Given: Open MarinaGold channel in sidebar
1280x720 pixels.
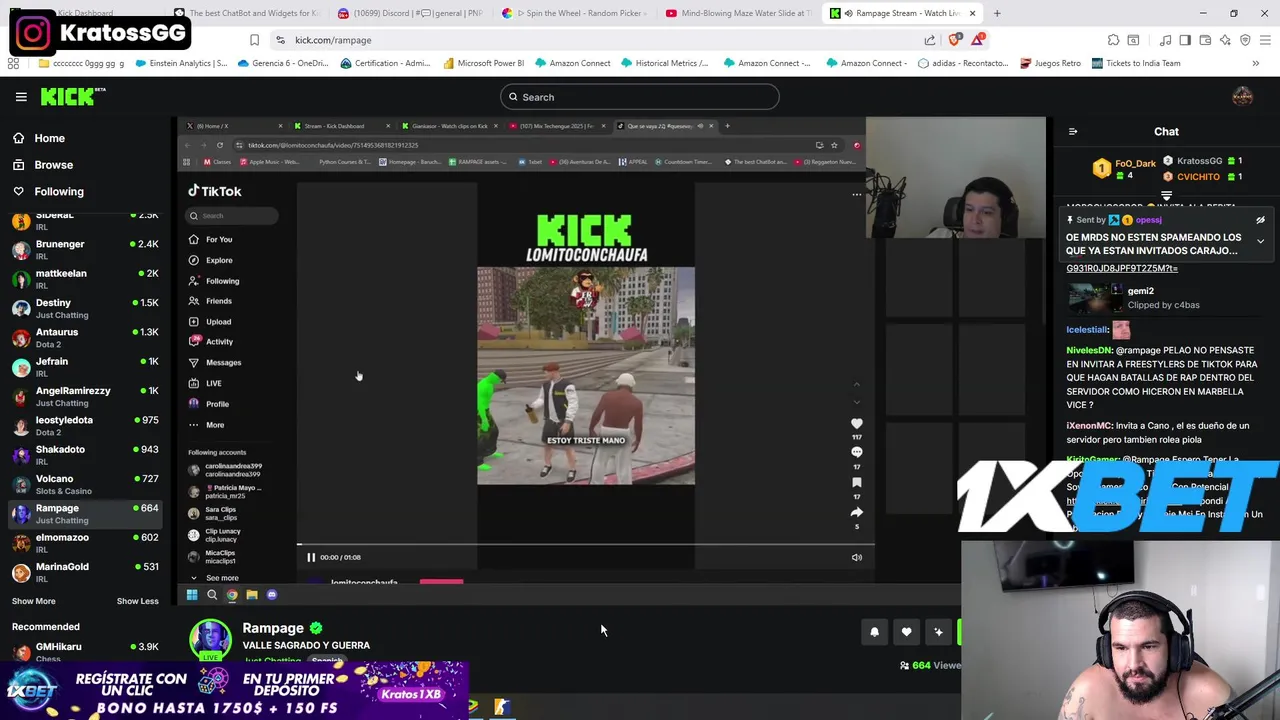Looking at the screenshot, I should (x=85, y=572).
